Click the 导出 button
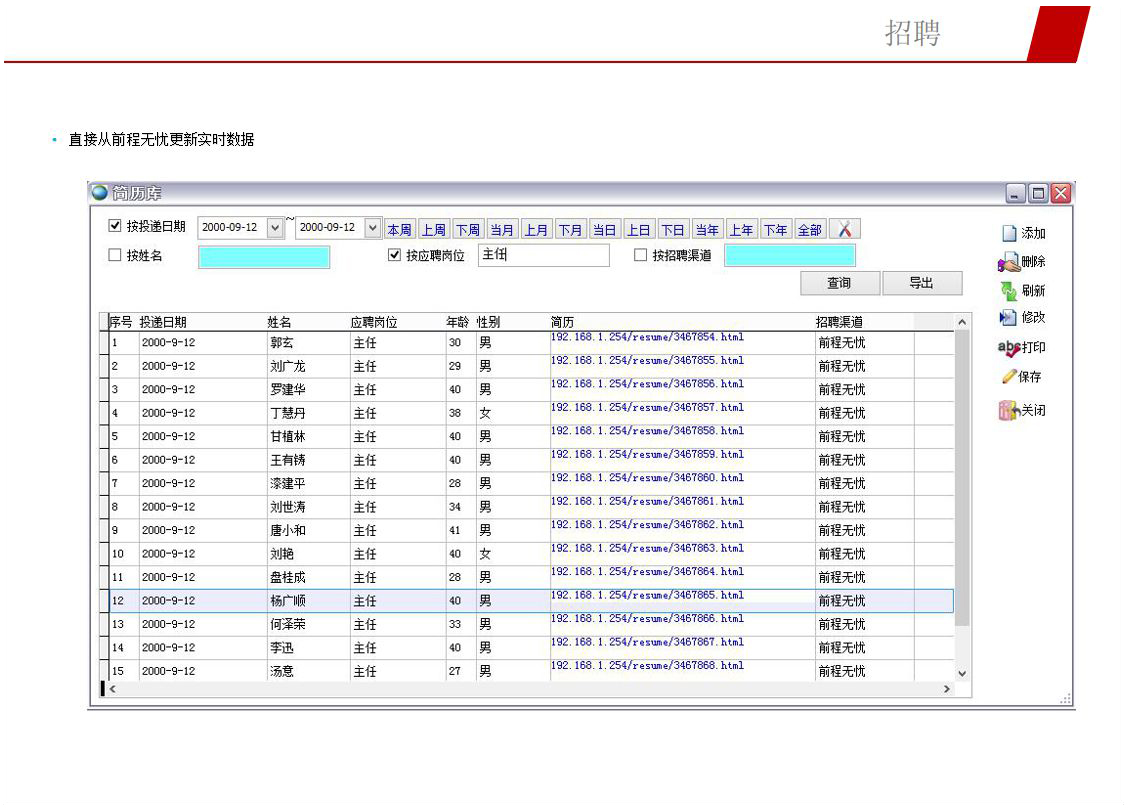 [x=921, y=283]
